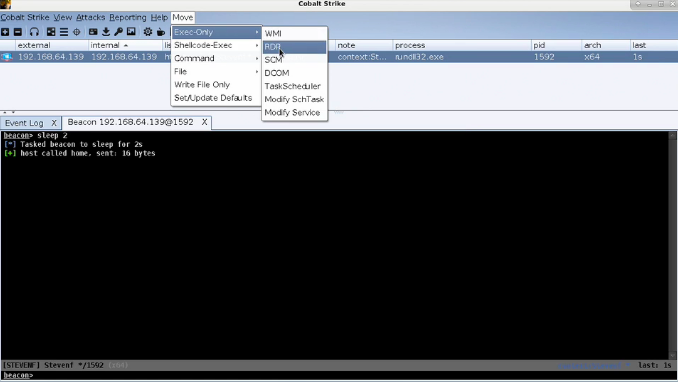
Task: Select WMI from Exec-Only submenu
Action: 294,33
